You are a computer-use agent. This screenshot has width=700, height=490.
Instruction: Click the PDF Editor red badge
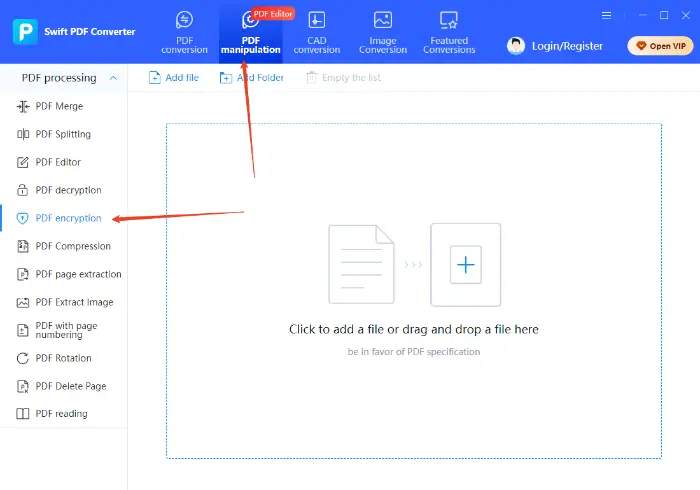[x=273, y=14]
